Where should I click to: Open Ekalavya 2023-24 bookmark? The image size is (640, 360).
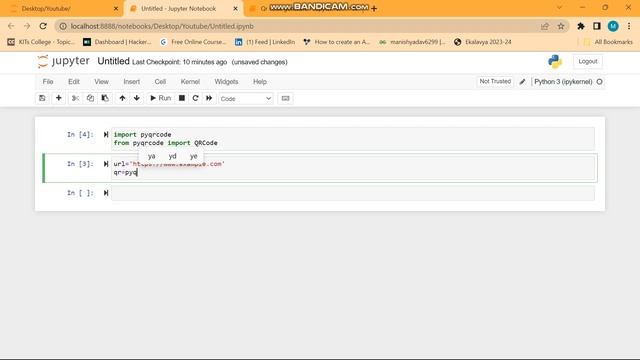(483, 42)
